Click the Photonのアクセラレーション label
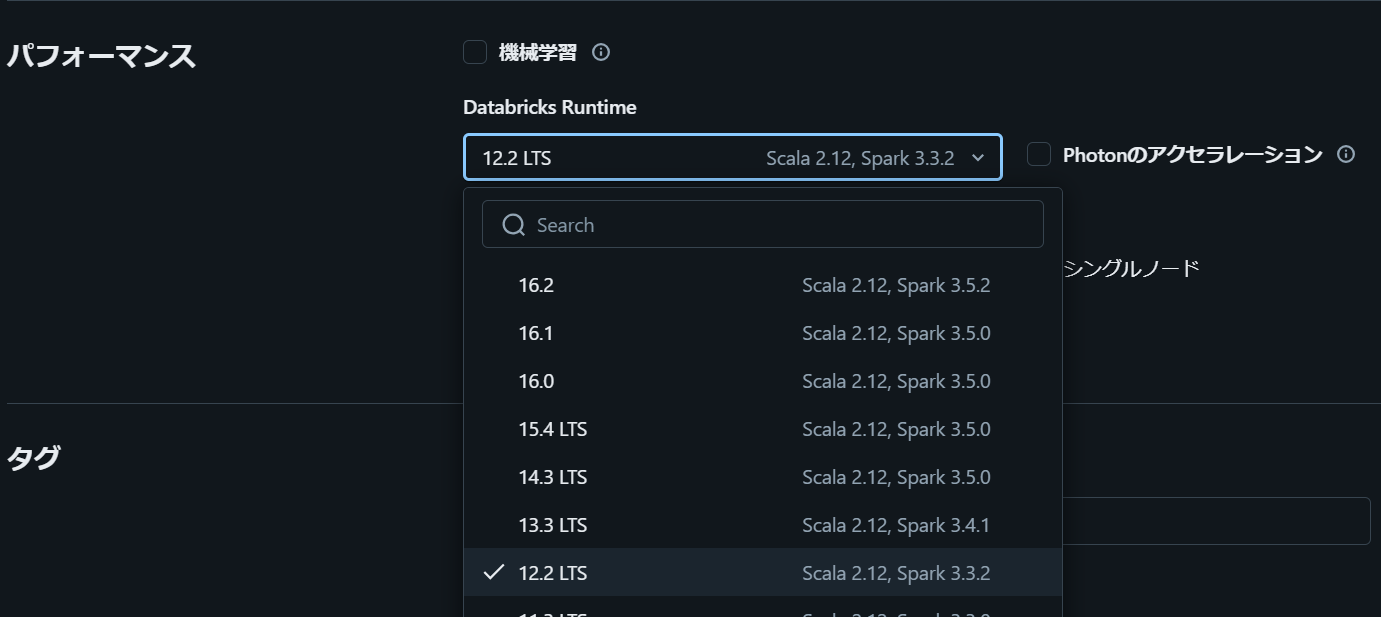The width and height of the screenshot is (1381, 617). pyautogui.click(x=1192, y=154)
